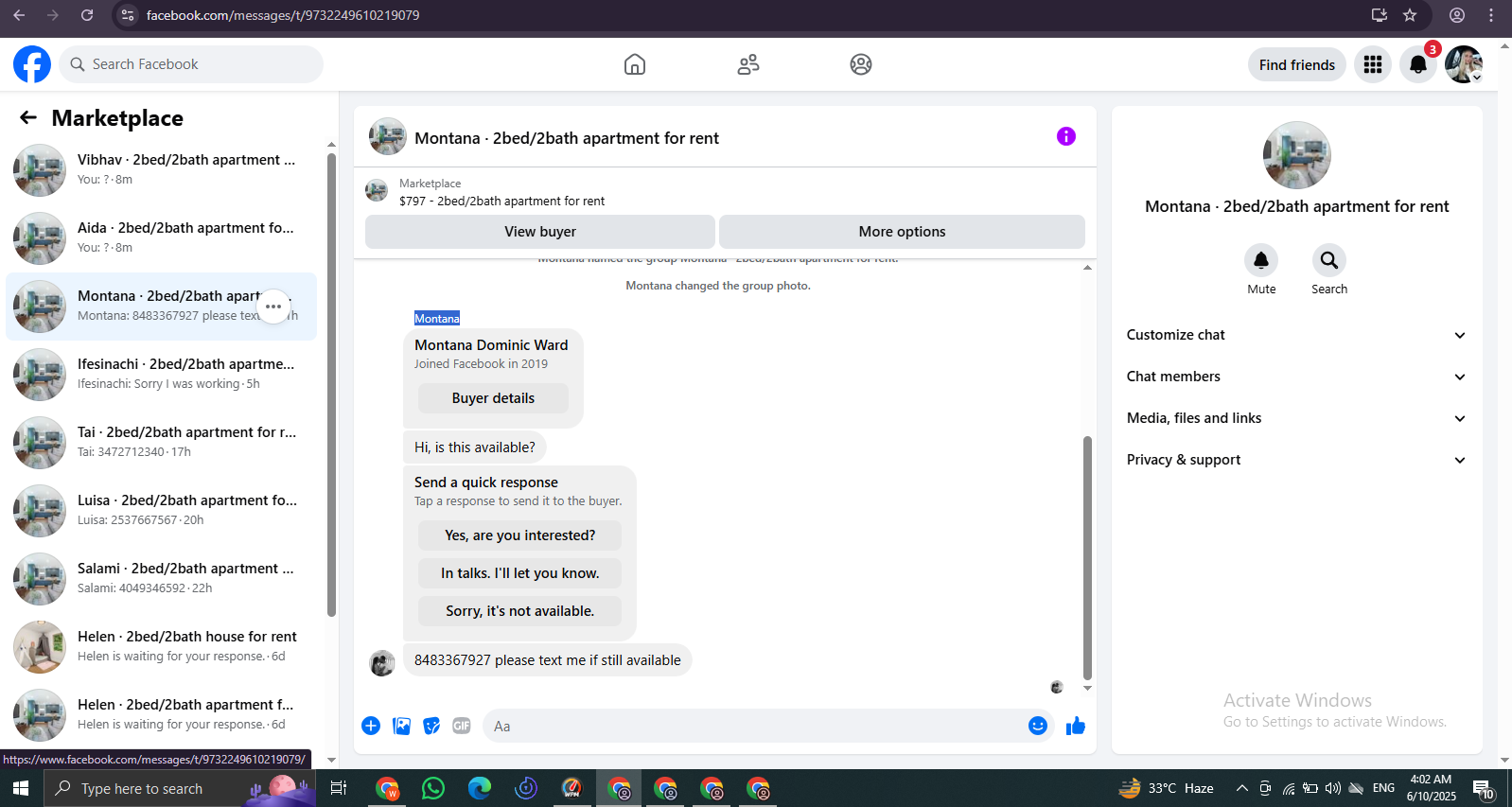Open the Facebook menu grid icon
The height and width of the screenshot is (807, 1512).
(x=1373, y=64)
